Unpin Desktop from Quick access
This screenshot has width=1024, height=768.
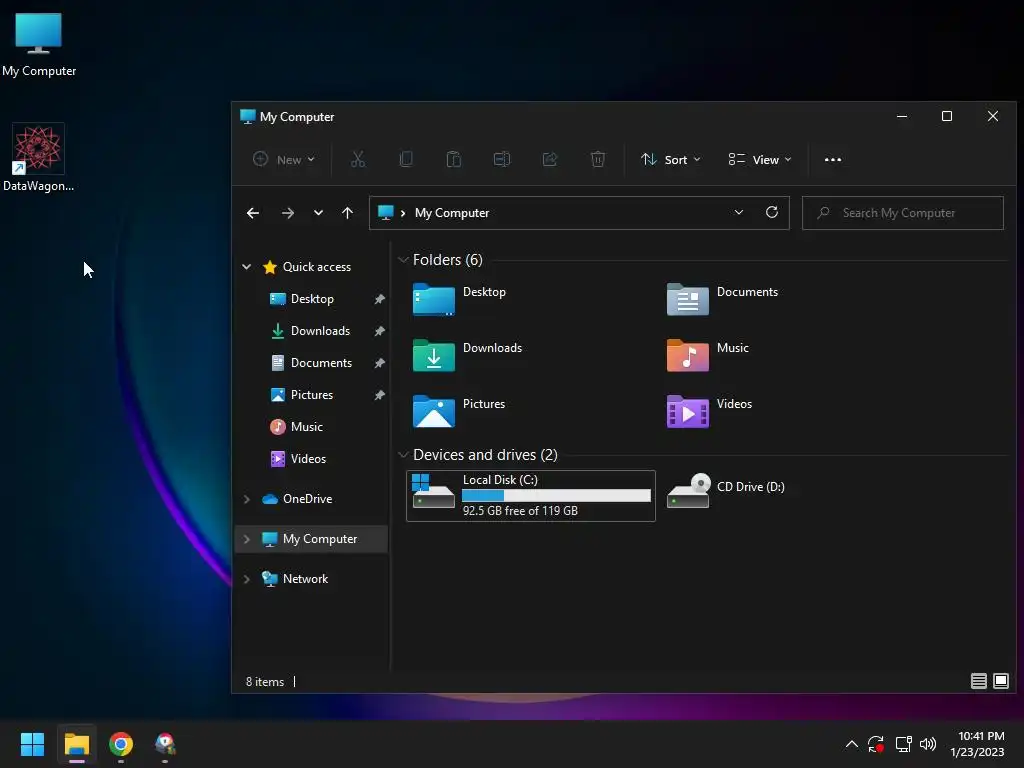pos(379,299)
